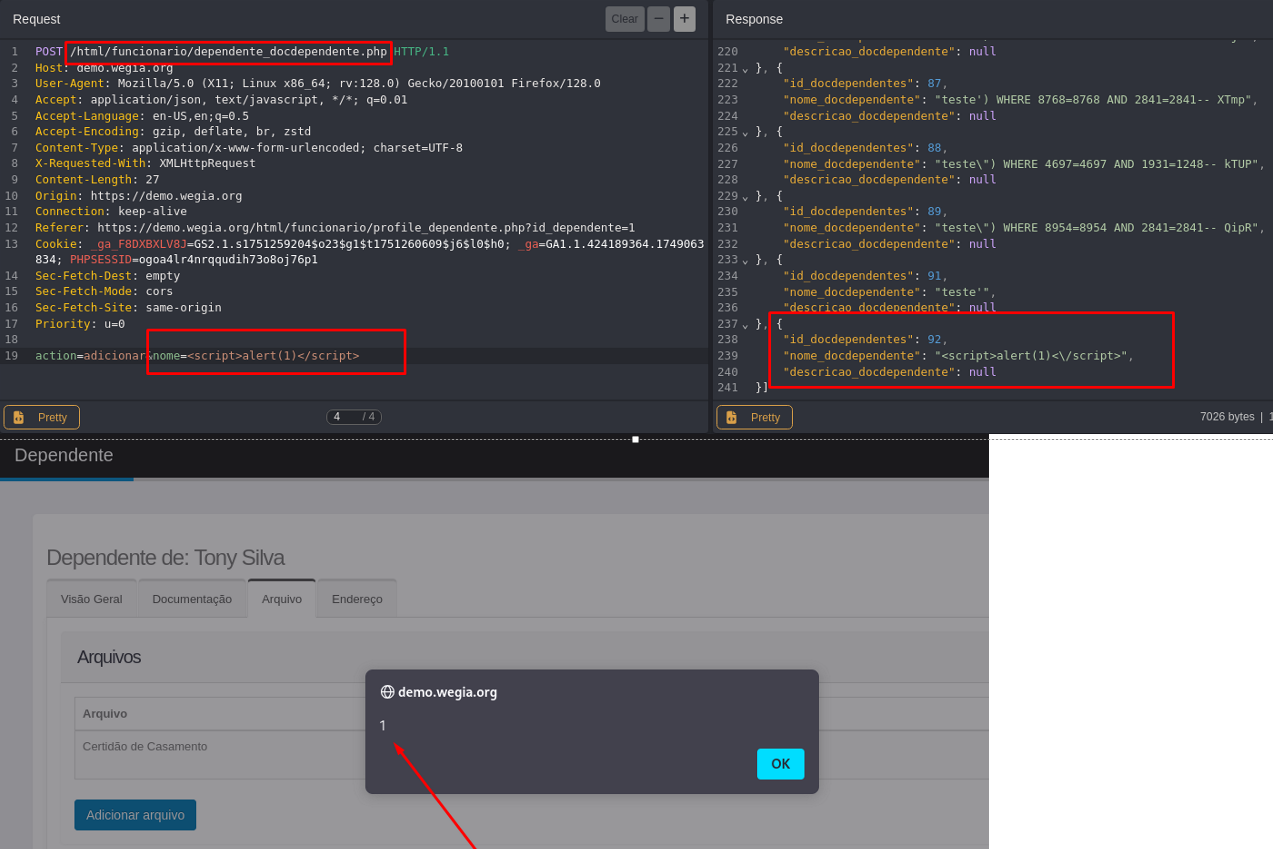
Task: Click the Request panel title
Action: [x=36, y=19]
